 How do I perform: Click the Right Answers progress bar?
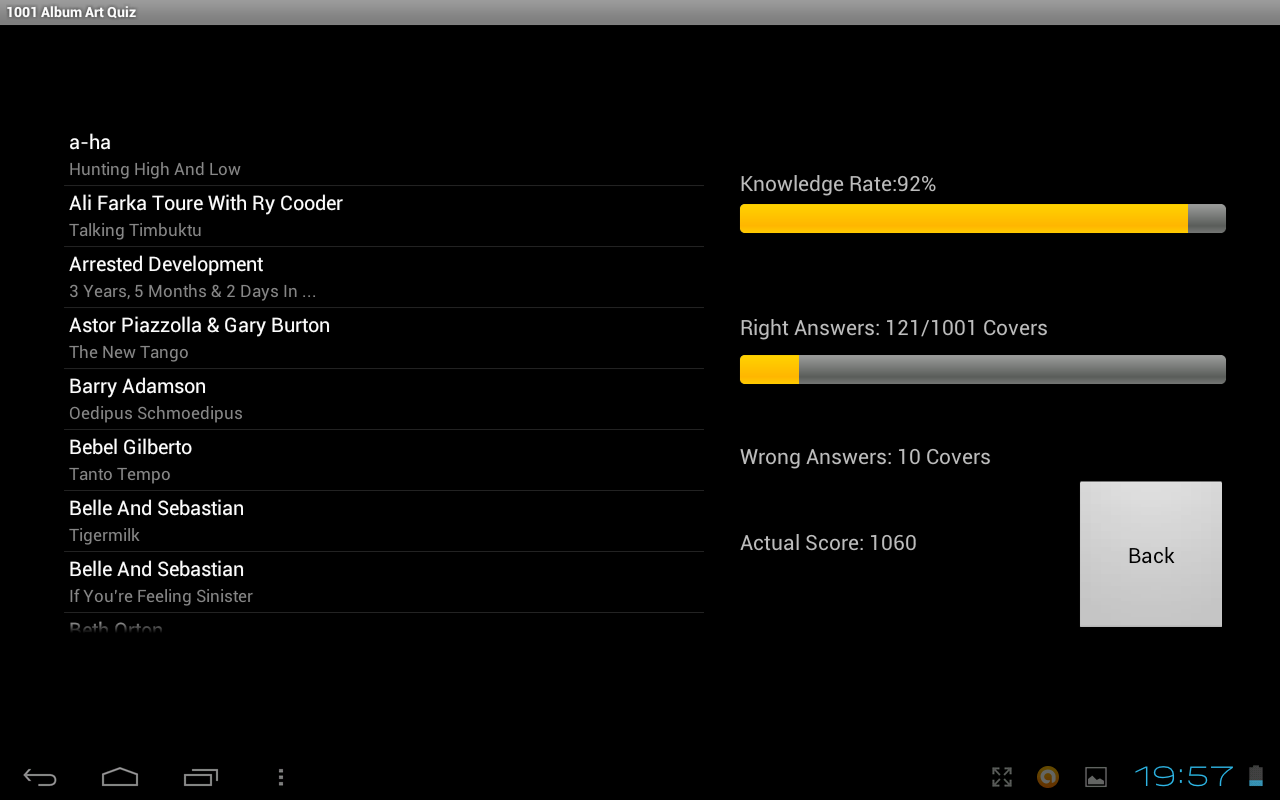(983, 369)
